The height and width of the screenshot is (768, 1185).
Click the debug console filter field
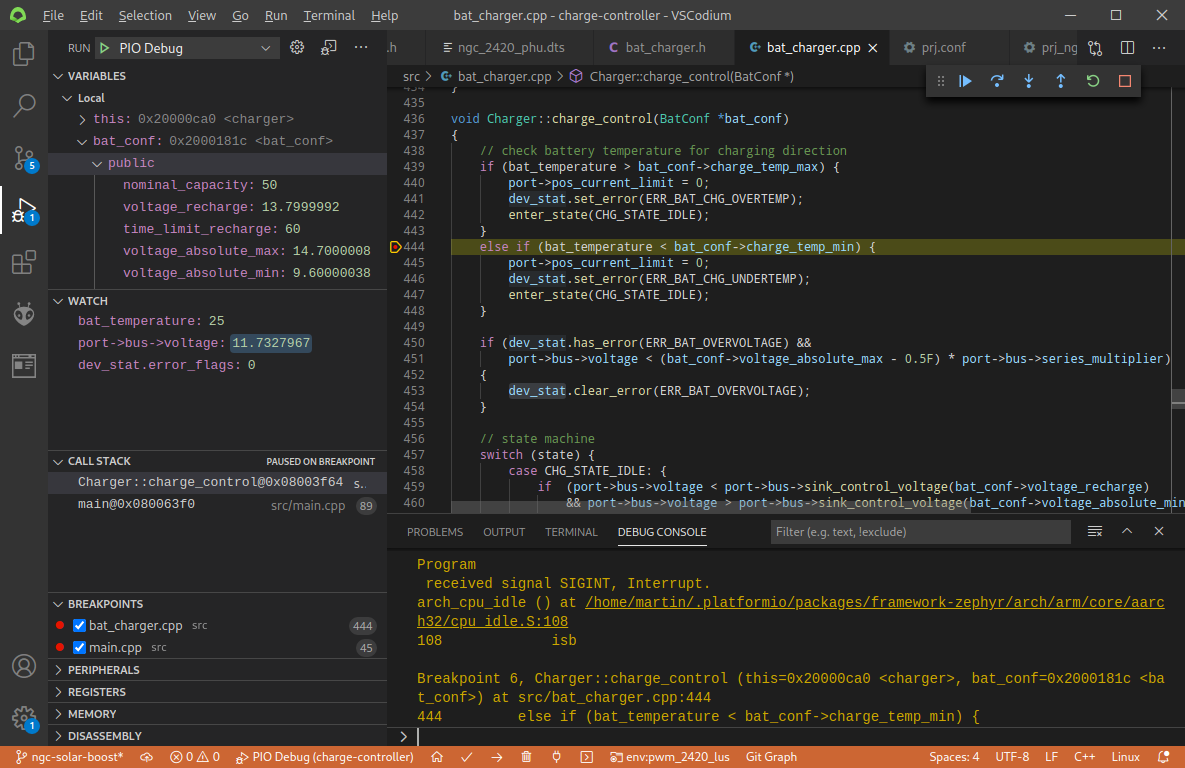pos(920,532)
